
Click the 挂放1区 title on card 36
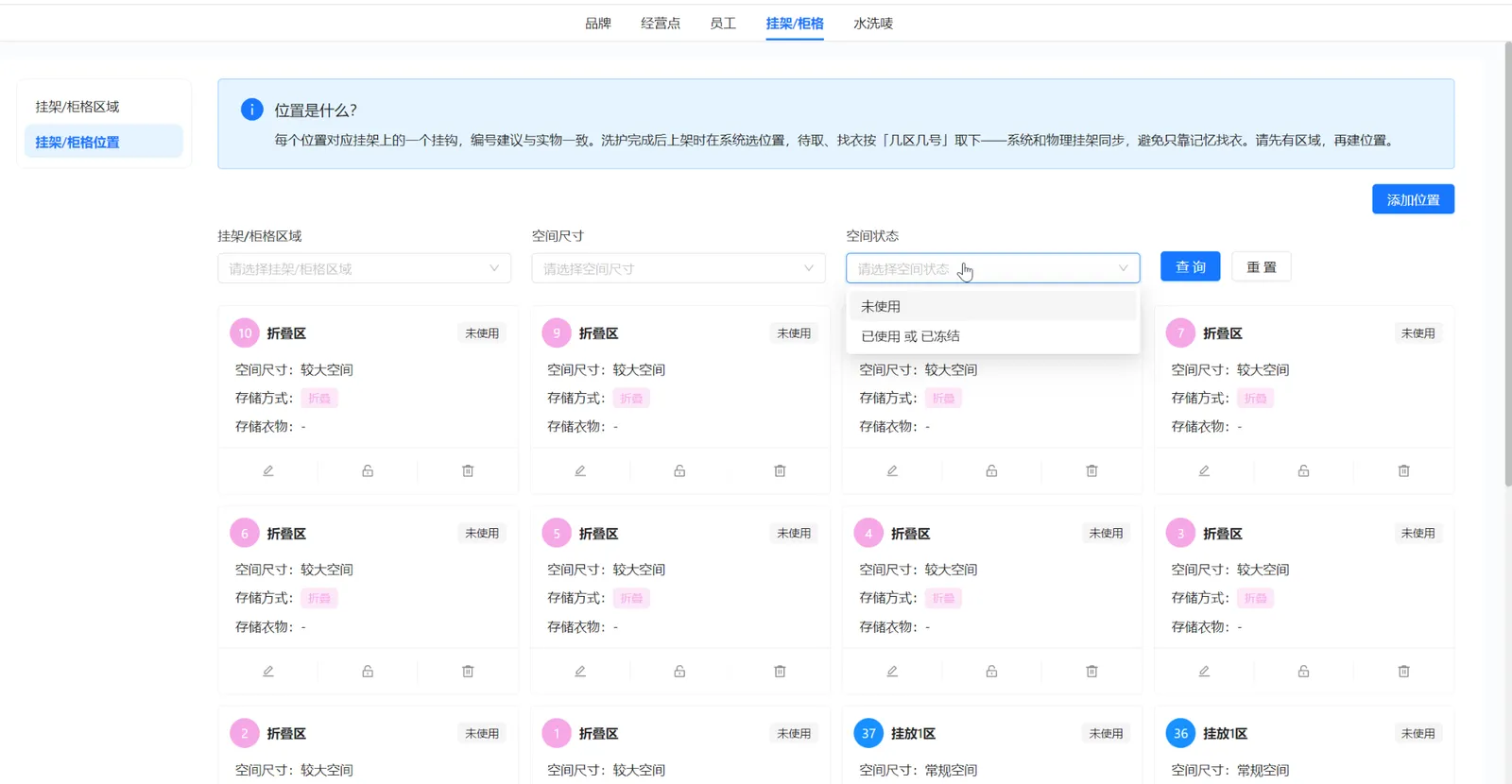(x=1225, y=734)
